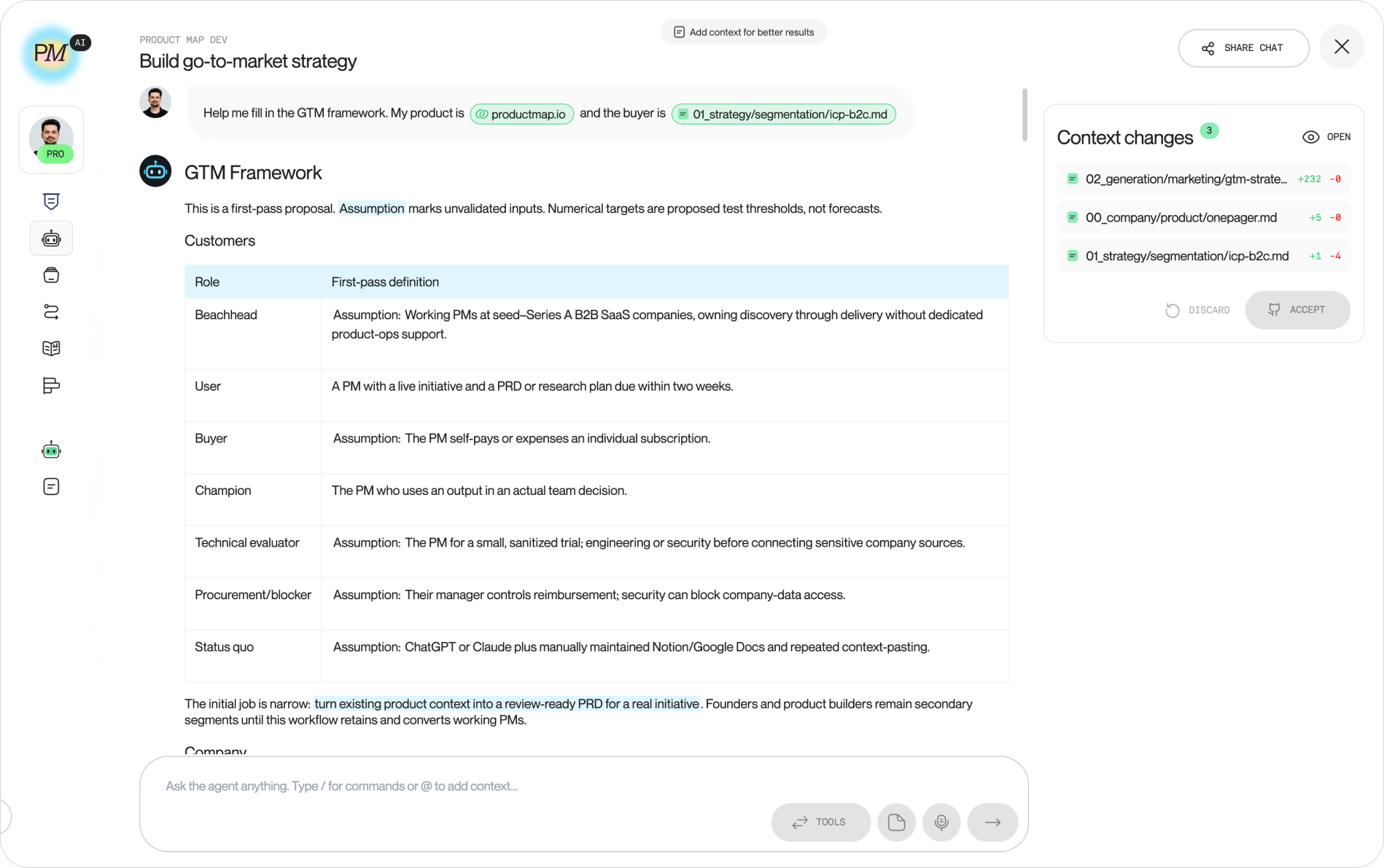Click the agent robot avatar beside GTM Framework

(x=155, y=171)
